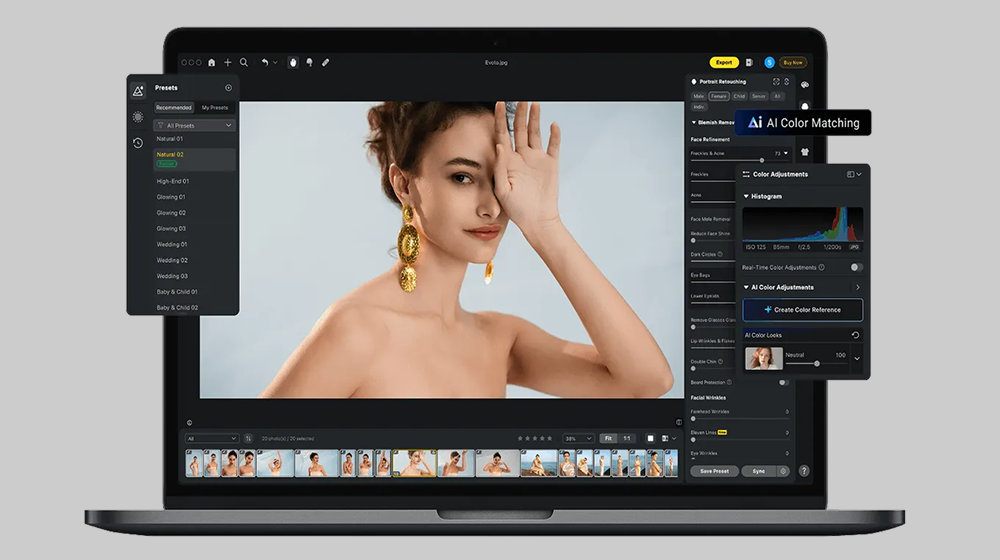
Task: Select the magnifier zoom tool
Action: tap(244, 63)
